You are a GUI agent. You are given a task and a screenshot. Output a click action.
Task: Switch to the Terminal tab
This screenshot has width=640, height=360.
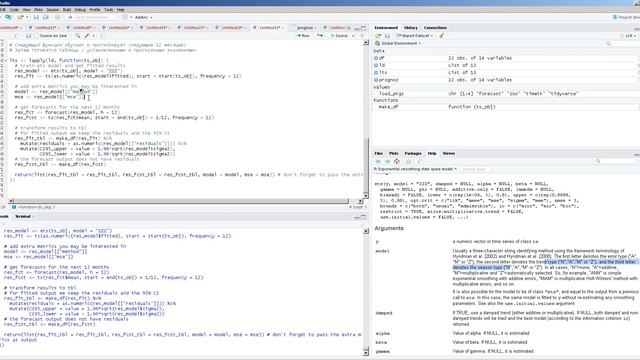tap(23, 216)
